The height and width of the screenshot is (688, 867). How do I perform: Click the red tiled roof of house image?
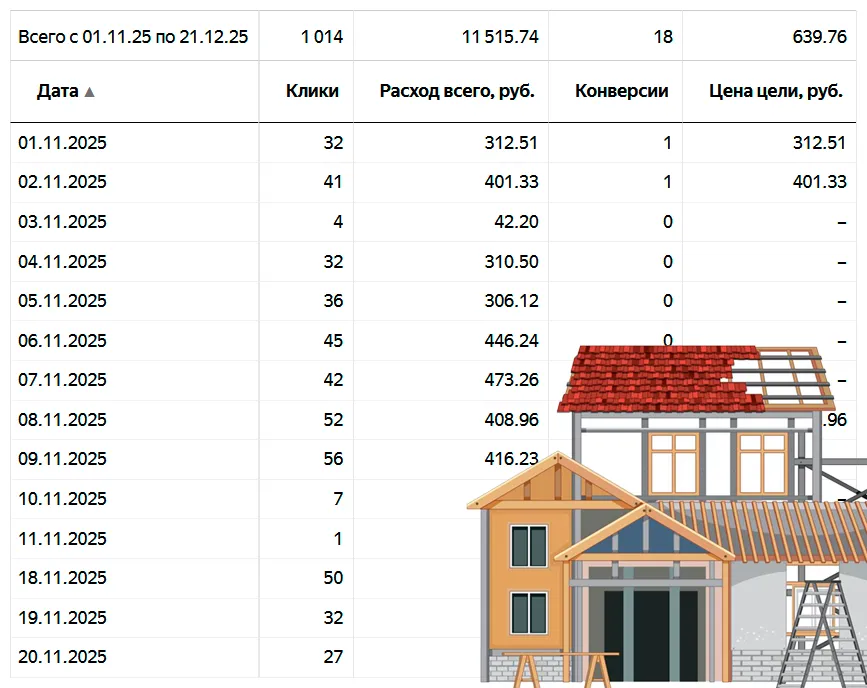coord(650,380)
